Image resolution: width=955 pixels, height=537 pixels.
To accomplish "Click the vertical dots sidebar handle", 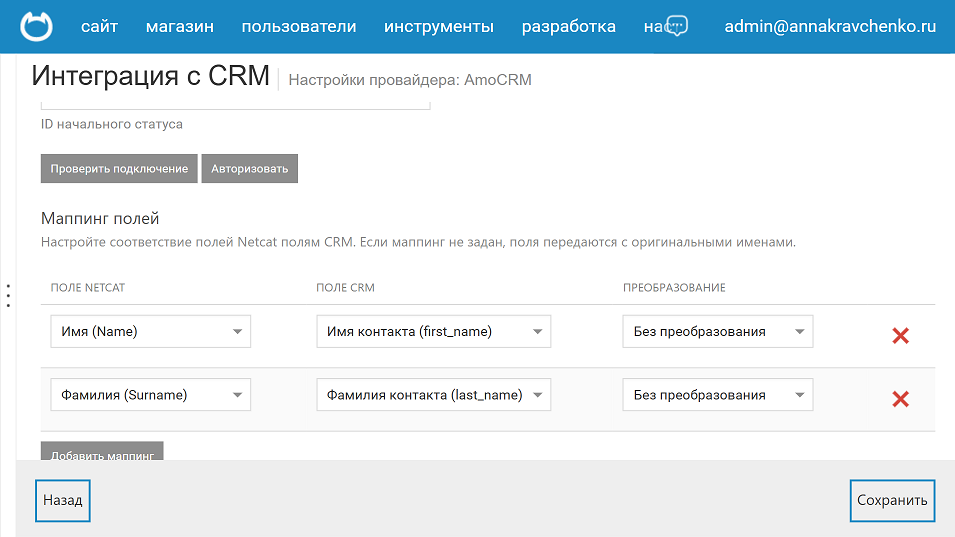I will pyautogui.click(x=8, y=296).
